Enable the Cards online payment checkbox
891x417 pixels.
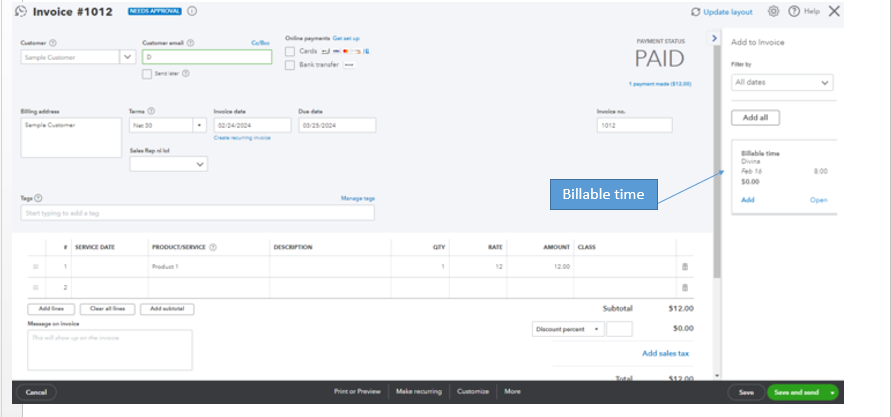point(290,51)
